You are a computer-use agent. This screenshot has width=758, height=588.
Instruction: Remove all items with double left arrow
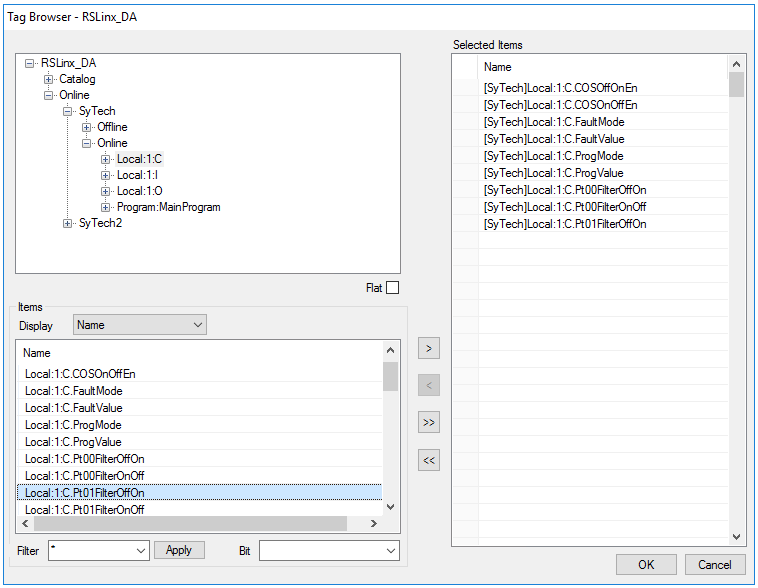[x=429, y=460]
